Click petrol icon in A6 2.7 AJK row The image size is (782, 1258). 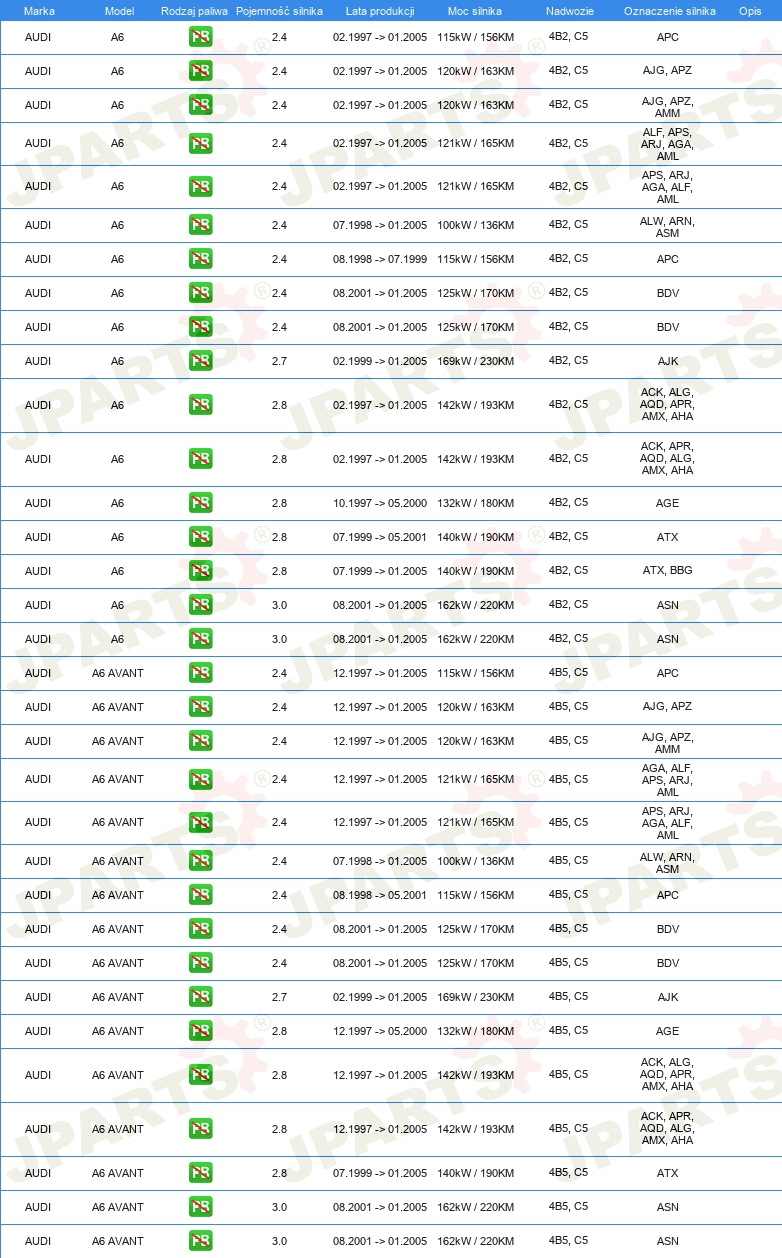pos(200,361)
